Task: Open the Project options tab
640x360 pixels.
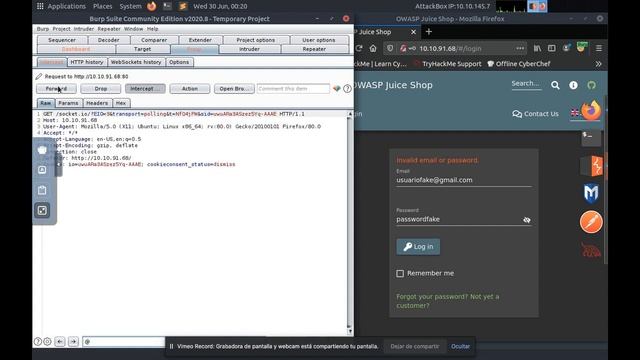Action: tap(256, 40)
